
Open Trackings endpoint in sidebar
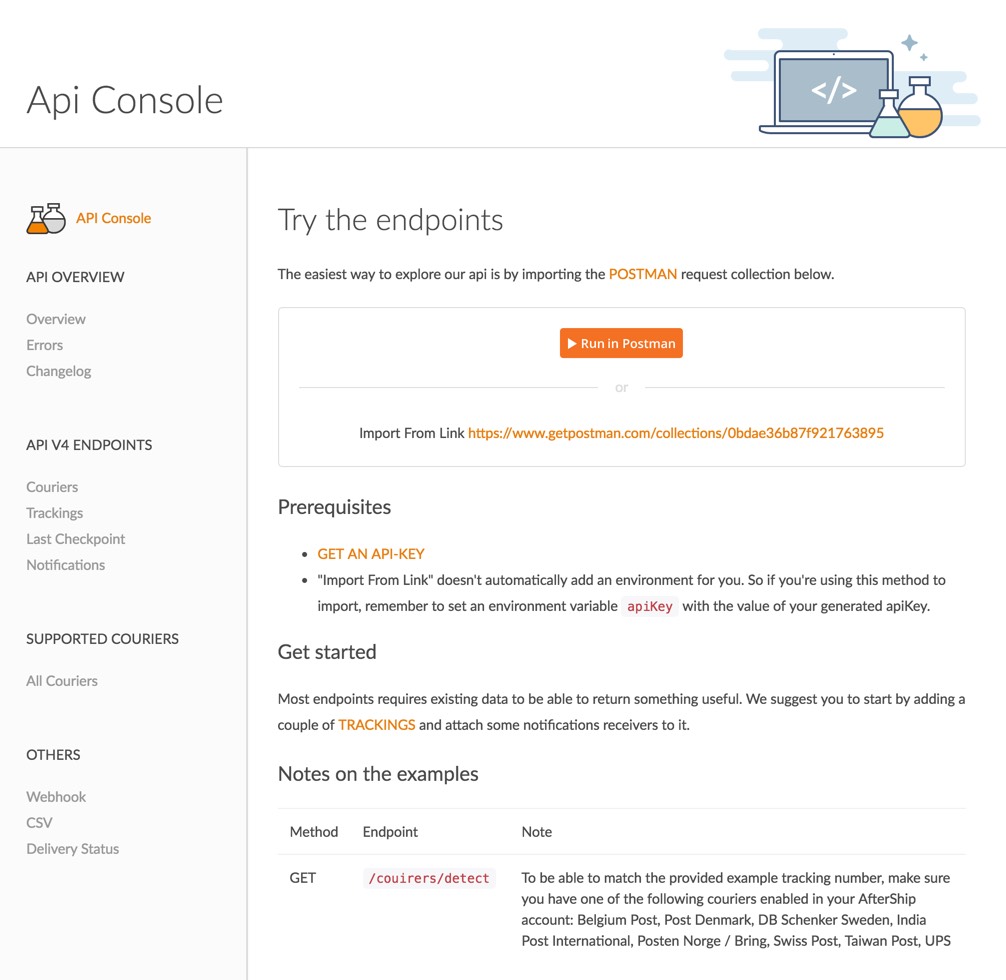pos(55,513)
